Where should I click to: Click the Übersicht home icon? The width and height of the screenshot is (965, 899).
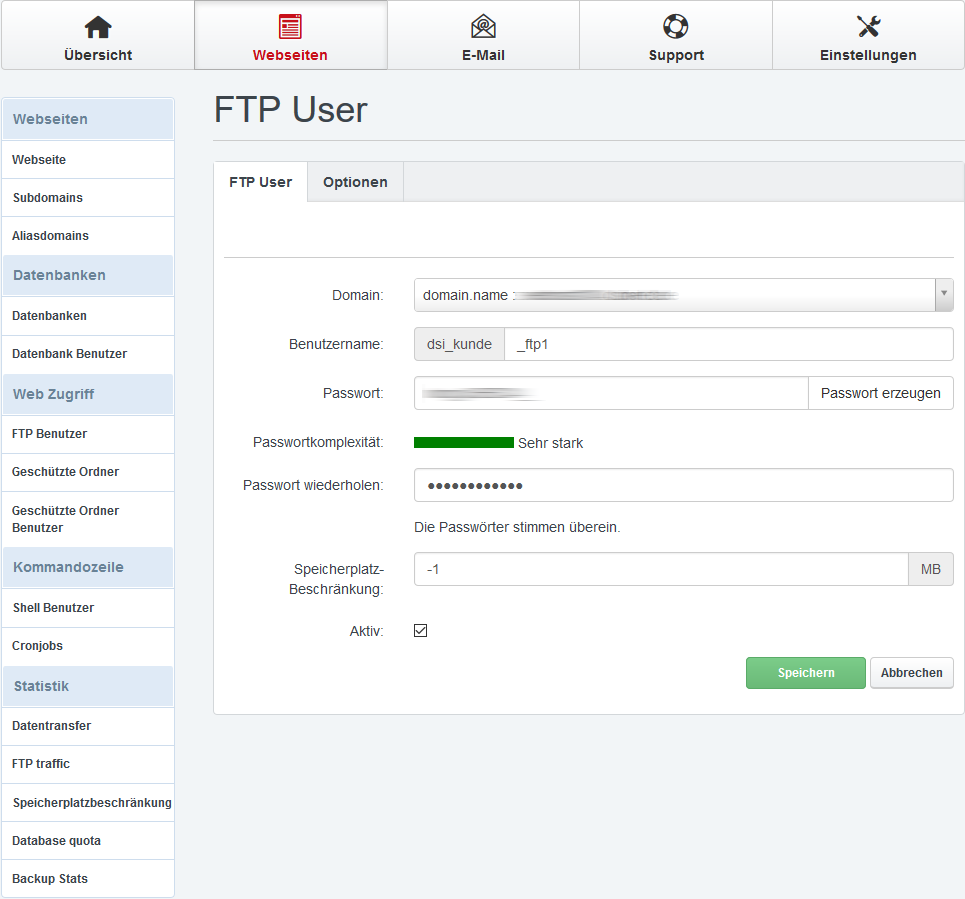97,27
